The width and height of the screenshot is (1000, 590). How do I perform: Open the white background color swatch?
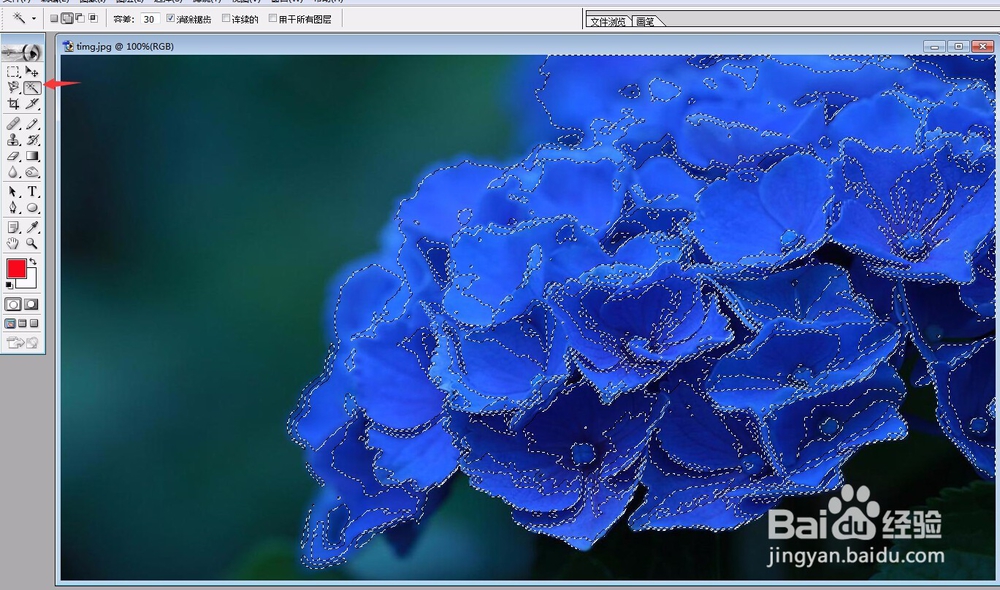tap(31, 281)
